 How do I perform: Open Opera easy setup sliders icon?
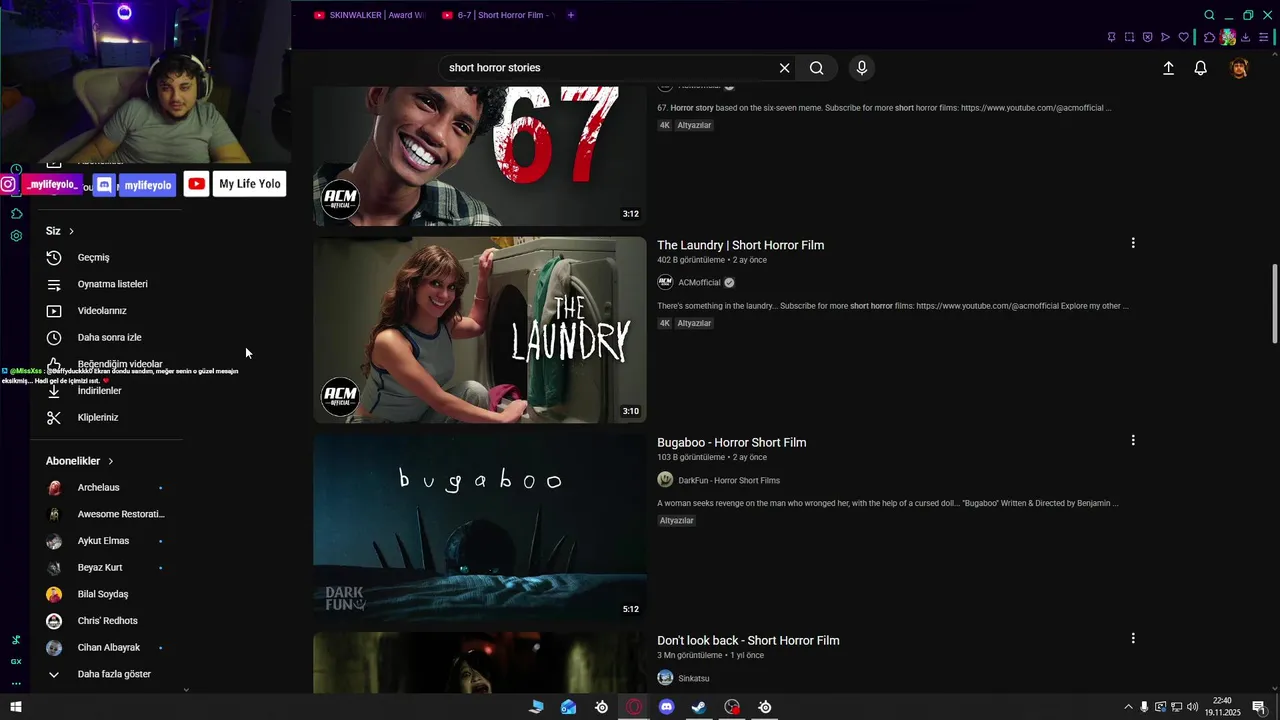pos(1264,37)
